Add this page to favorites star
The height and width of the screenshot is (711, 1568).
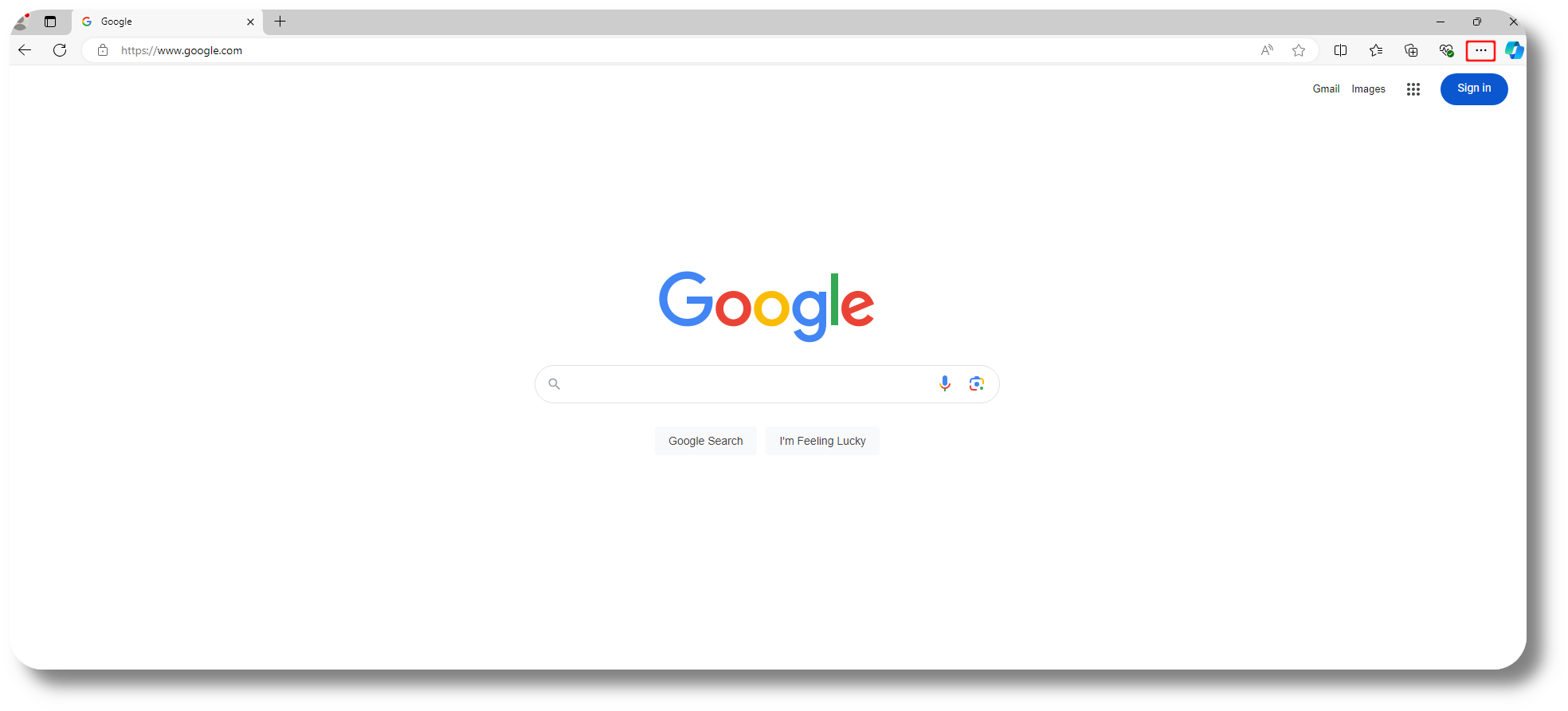point(1299,50)
